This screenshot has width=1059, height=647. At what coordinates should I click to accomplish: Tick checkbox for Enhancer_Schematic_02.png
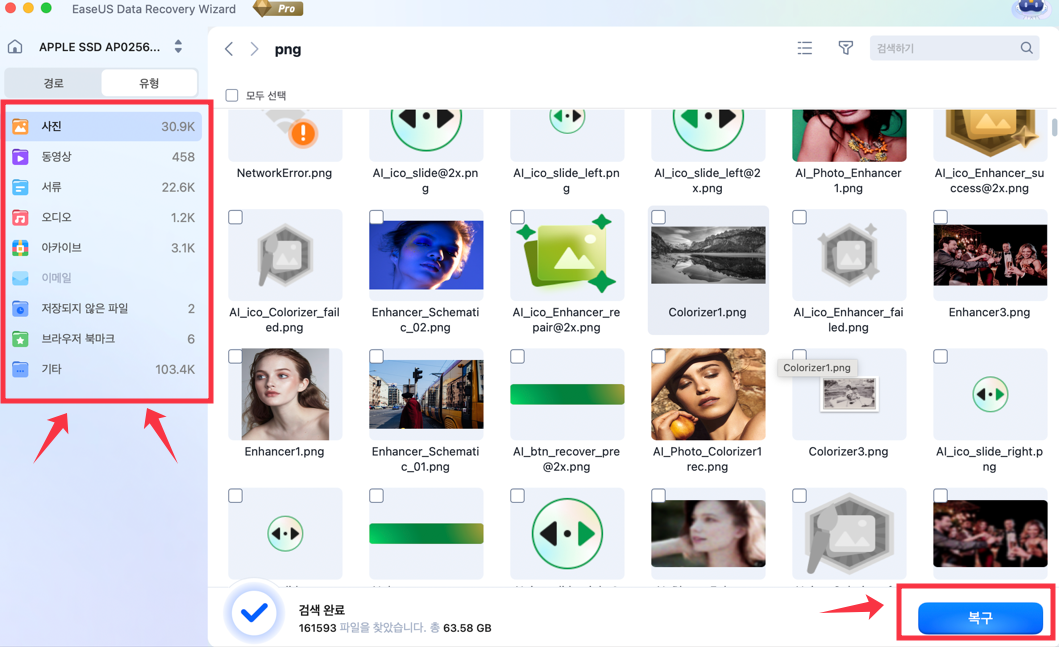pos(376,217)
